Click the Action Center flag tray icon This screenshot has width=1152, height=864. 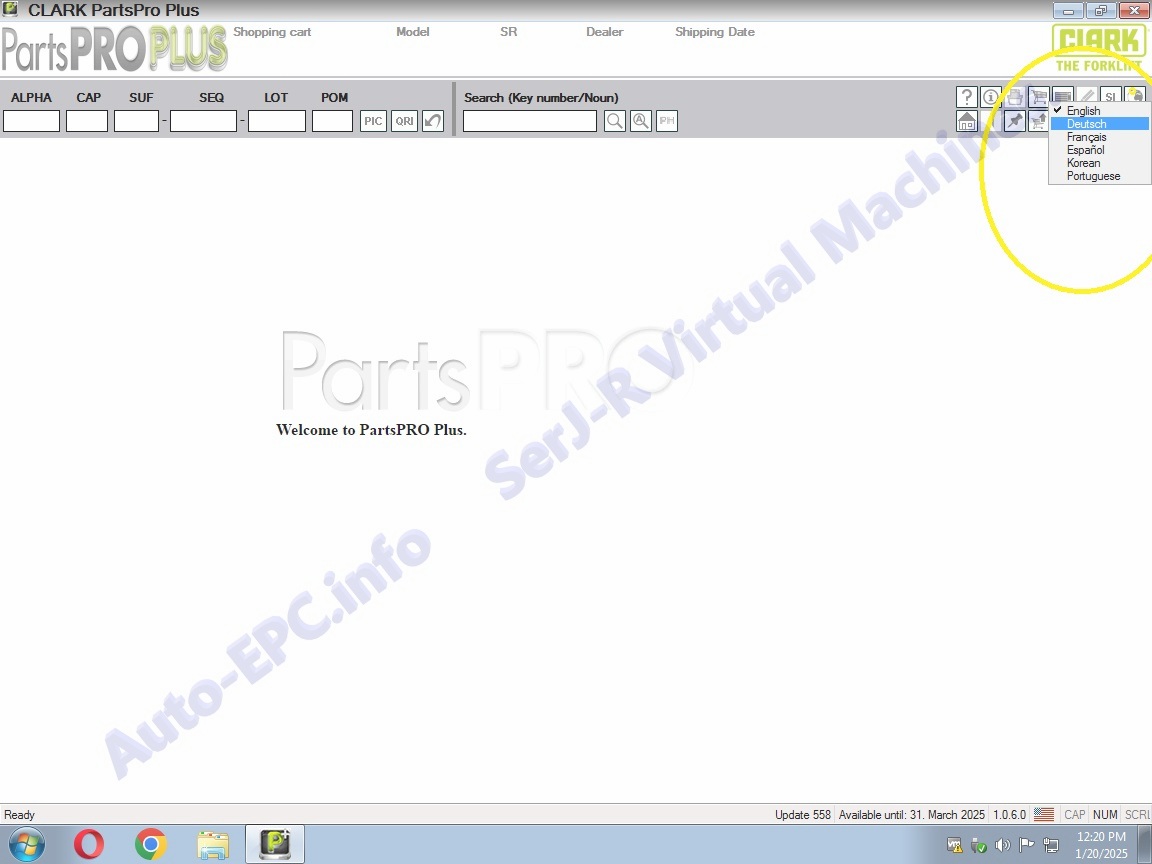pos(1026,846)
